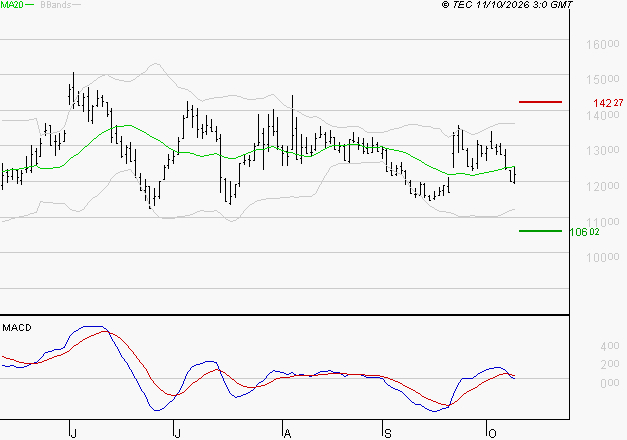Click the A month axis label
Viewport: 627px width, 440px height.
tap(287, 433)
